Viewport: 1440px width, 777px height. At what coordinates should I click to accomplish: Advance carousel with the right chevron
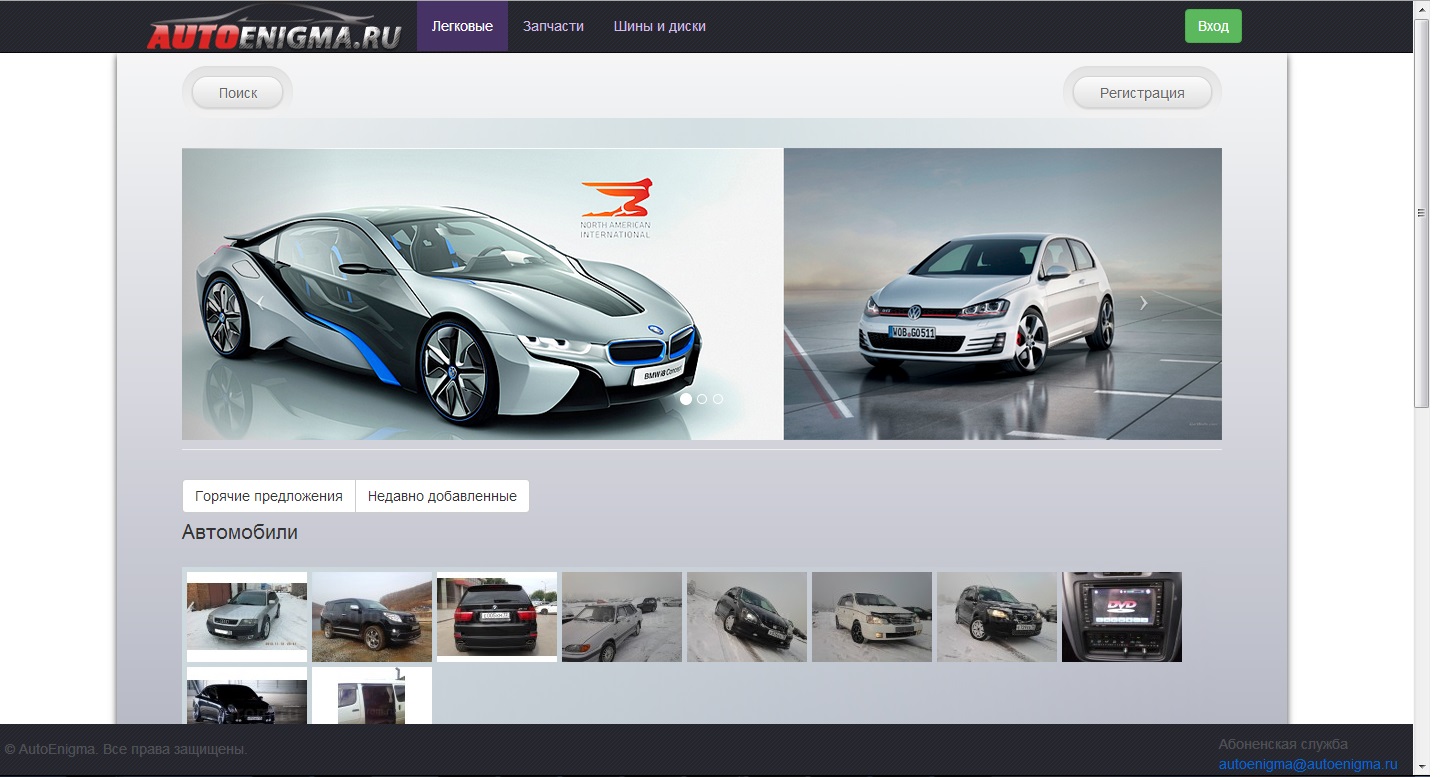[x=1144, y=302]
